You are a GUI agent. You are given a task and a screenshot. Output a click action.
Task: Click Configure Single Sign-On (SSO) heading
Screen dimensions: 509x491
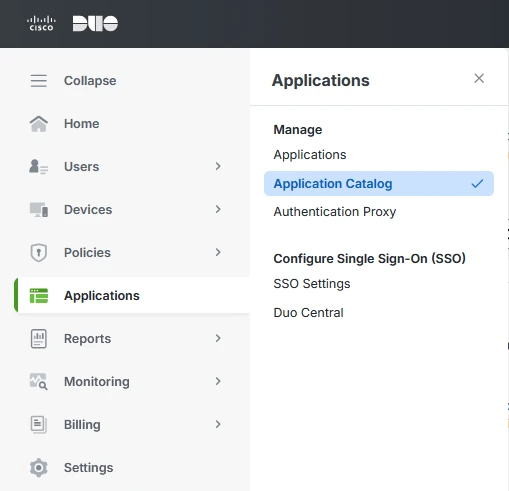coord(369,259)
